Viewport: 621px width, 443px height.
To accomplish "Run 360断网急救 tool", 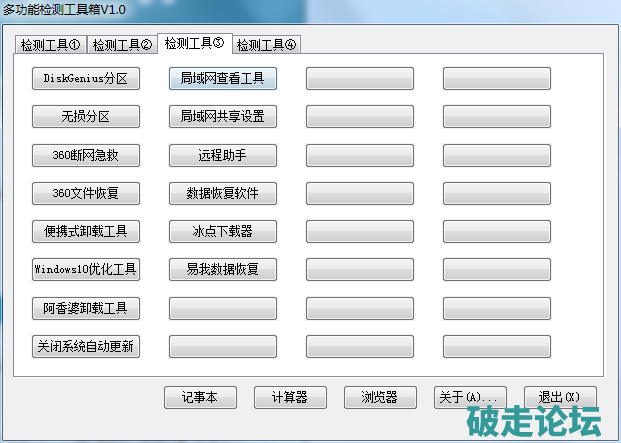I will tap(86, 155).
